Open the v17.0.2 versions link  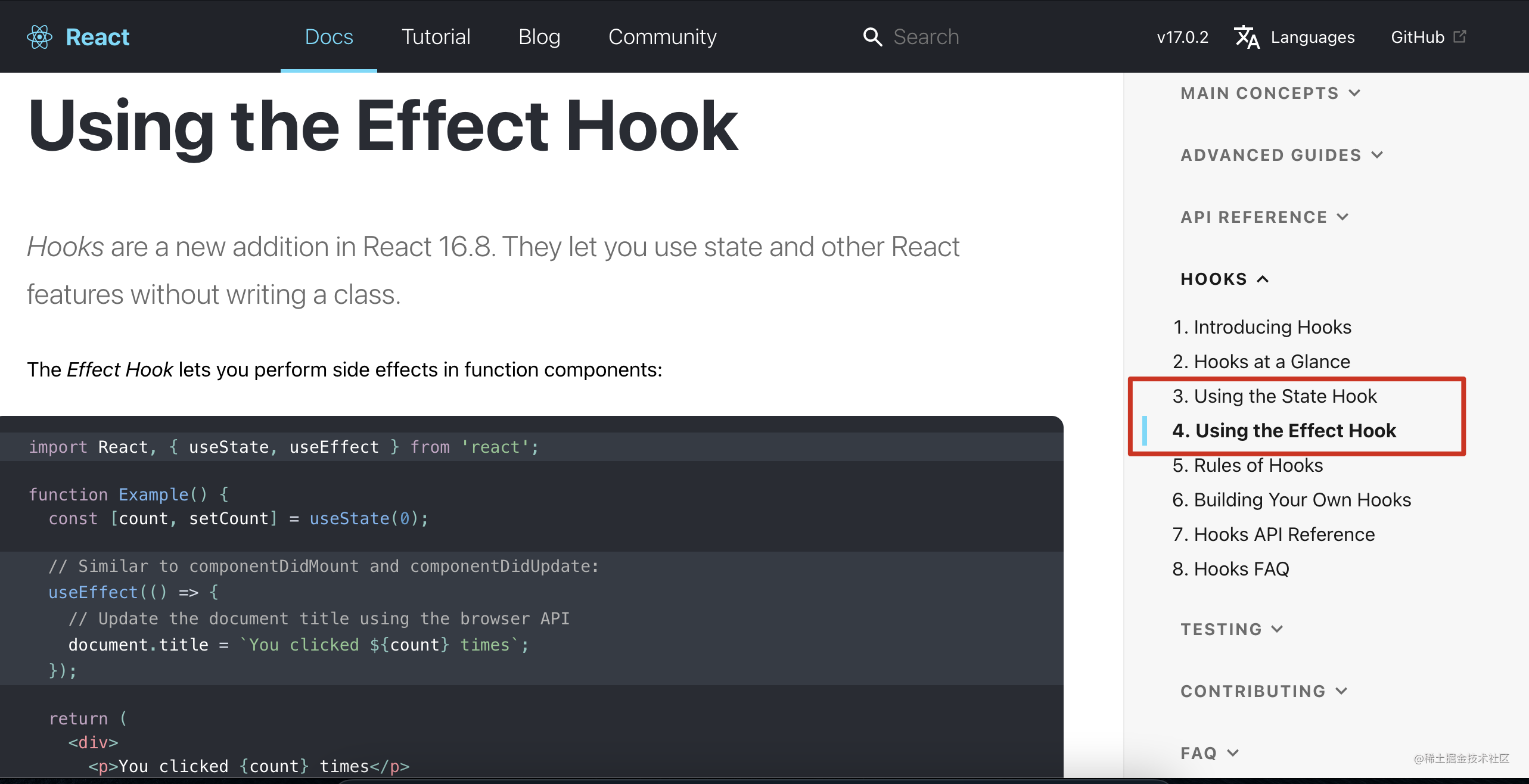1182,37
